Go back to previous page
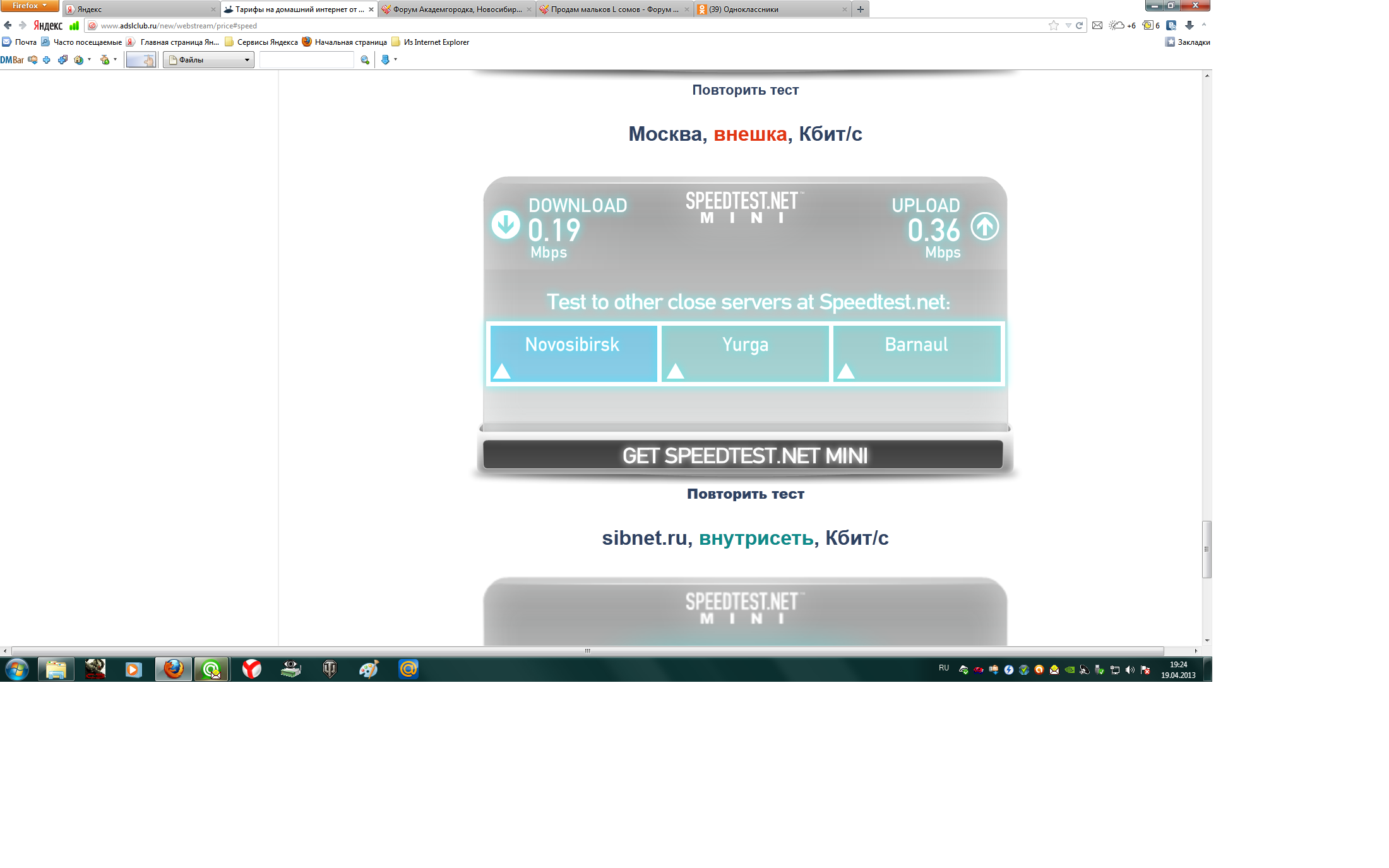 (8, 25)
